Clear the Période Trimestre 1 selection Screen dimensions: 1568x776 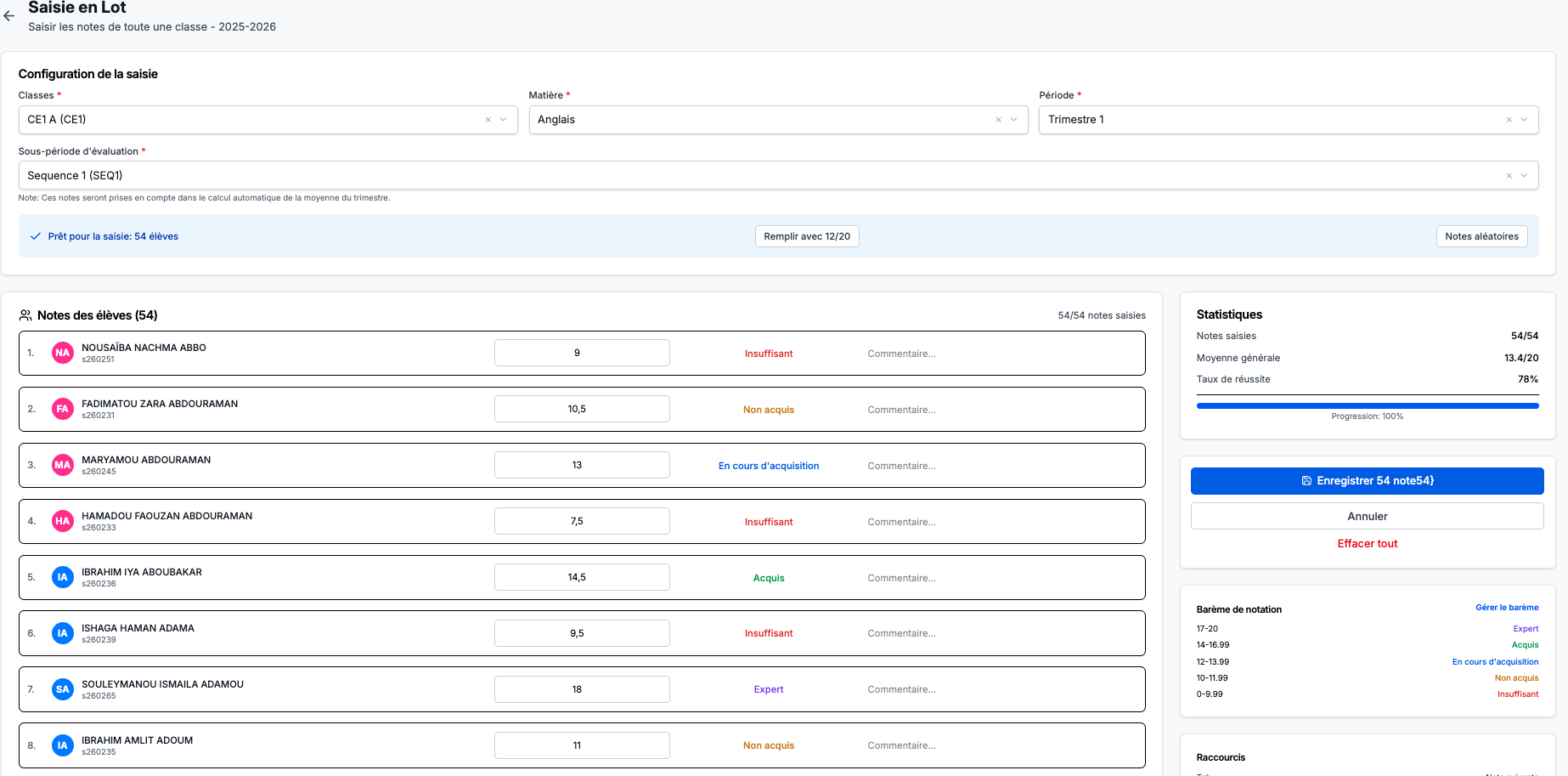(1509, 120)
